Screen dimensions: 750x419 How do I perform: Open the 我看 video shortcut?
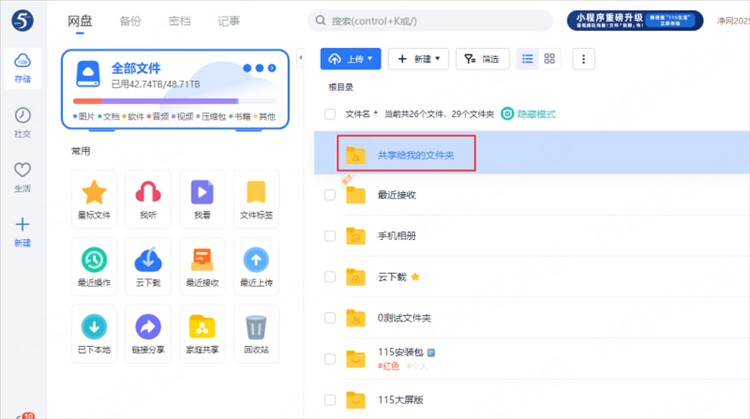click(202, 199)
